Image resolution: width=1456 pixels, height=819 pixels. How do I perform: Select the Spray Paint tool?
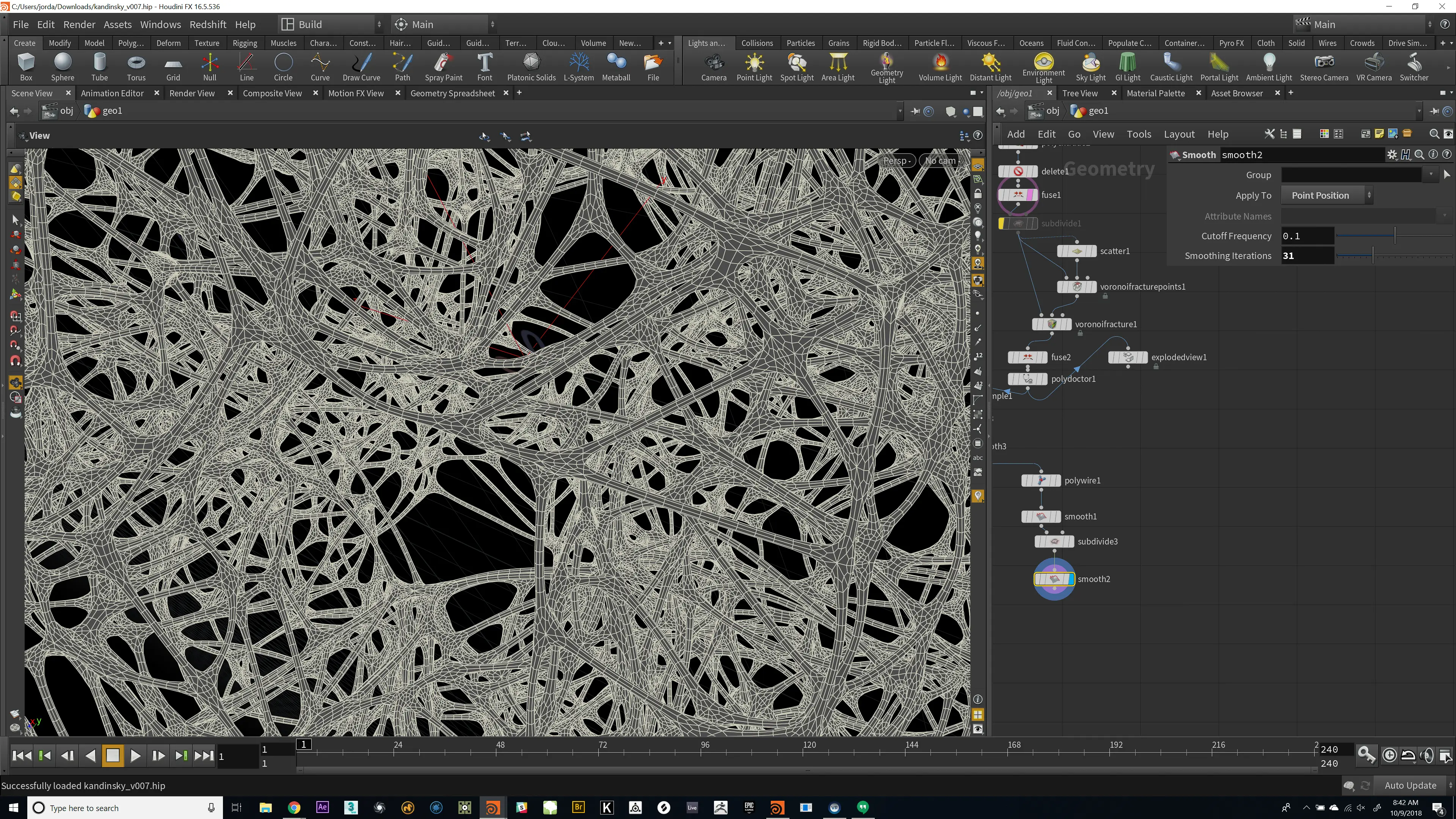(x=444, y=67)
